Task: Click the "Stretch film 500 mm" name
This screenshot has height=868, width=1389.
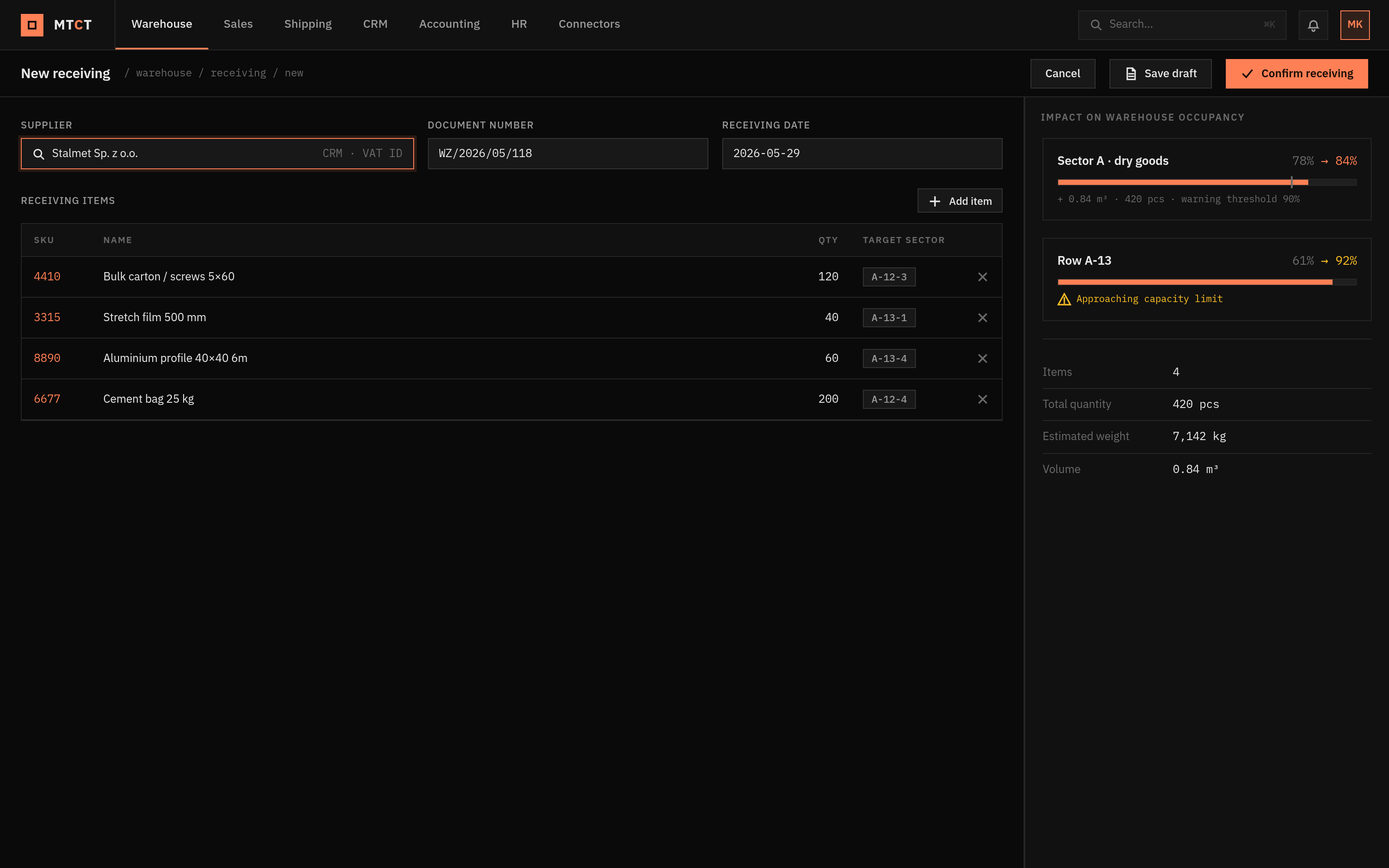Action: coord(155,317)
